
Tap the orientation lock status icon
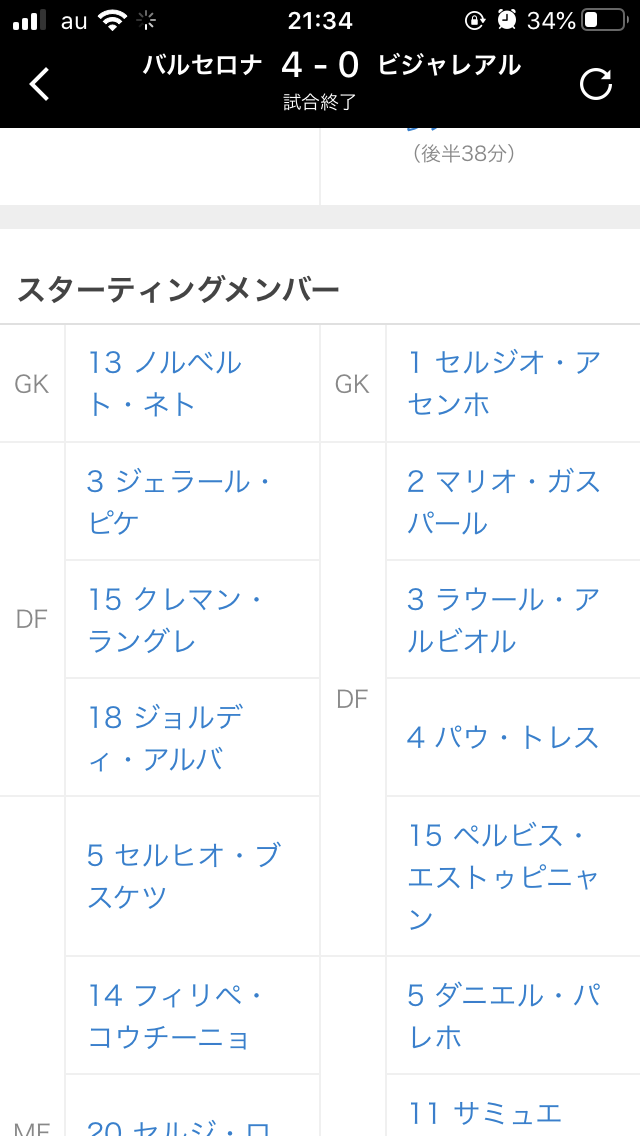475,20
